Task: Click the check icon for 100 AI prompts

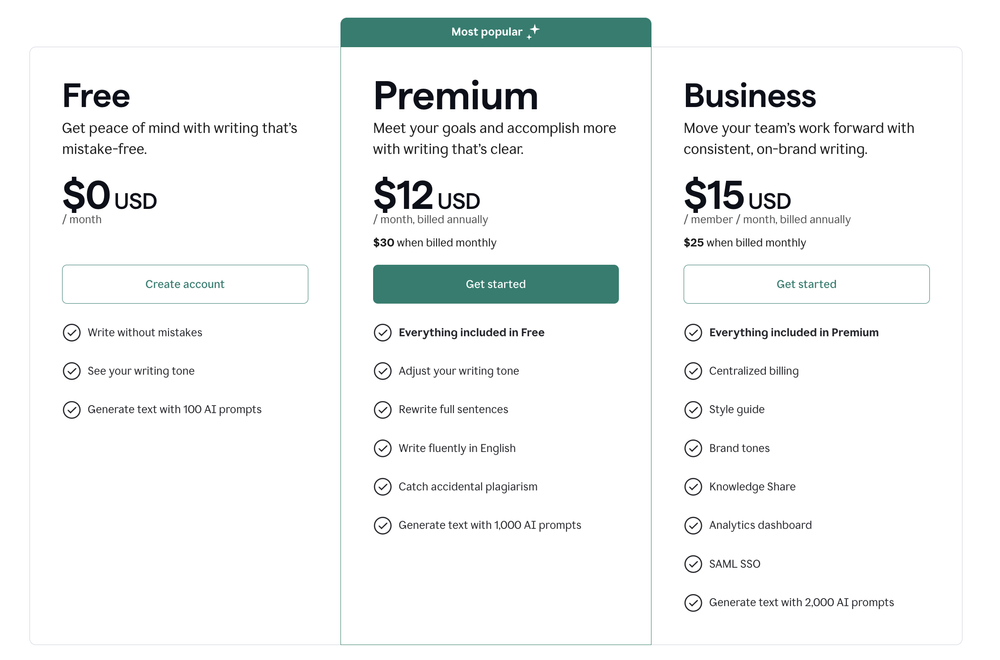Action: click(x=72, y=410)
